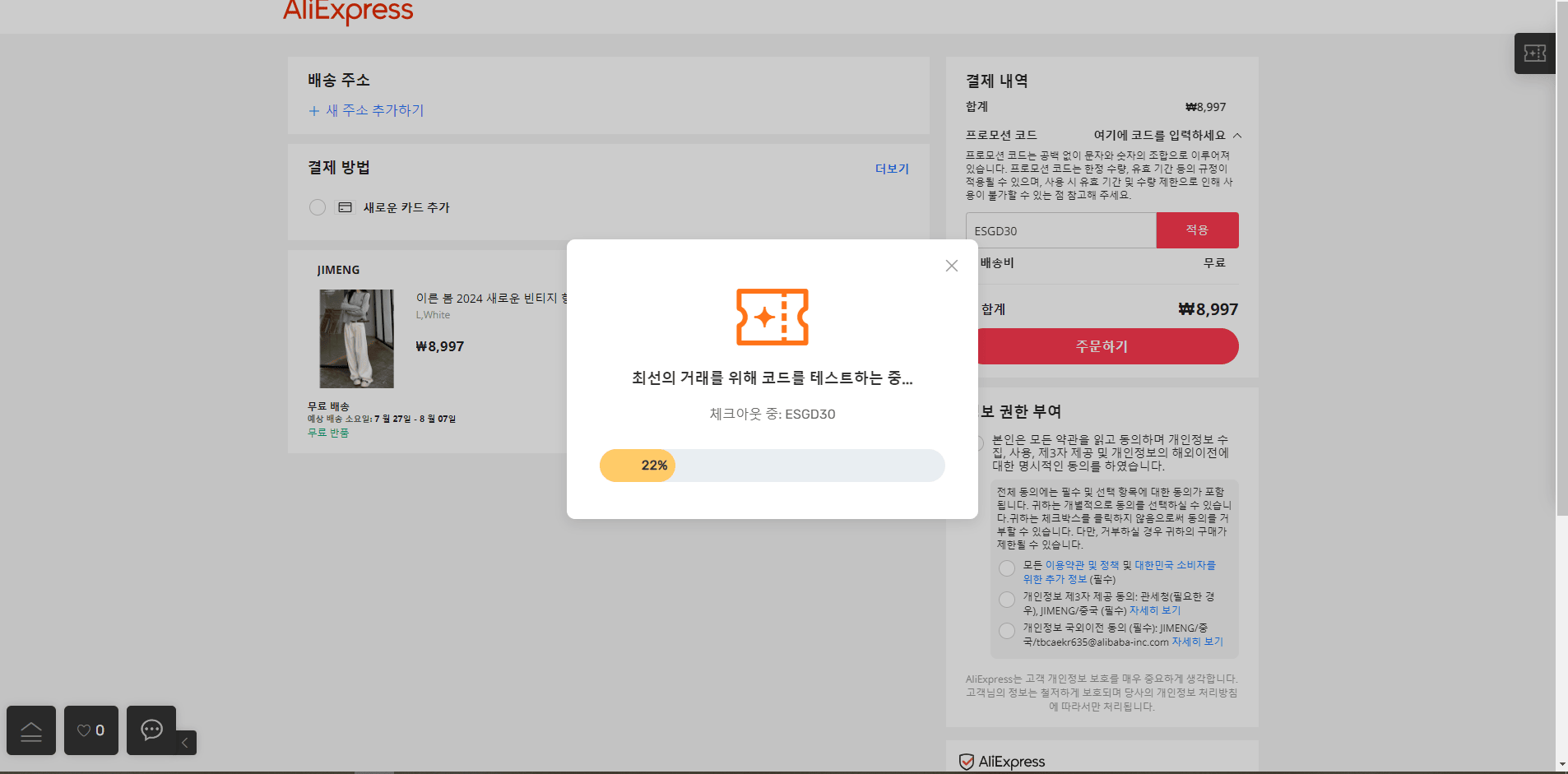Collapse the bottom toolbar with left arrow
The image size is (1568, 774).
coord(185,743)
